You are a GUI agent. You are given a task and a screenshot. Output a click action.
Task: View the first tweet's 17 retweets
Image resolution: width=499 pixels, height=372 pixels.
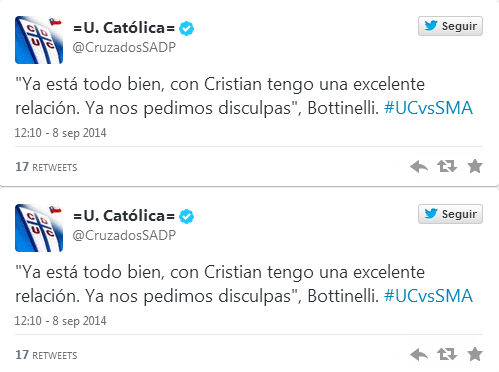click(46, 167)
